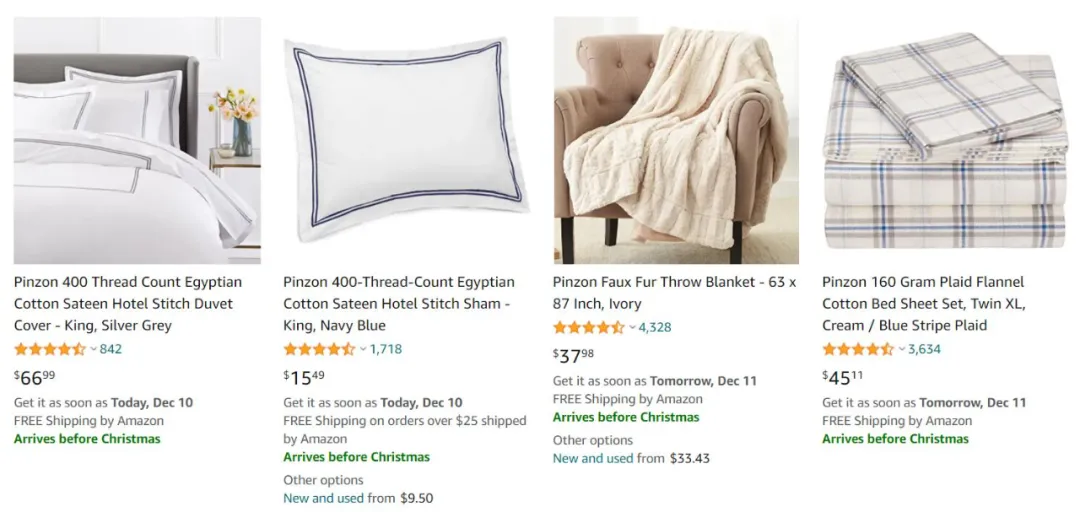This screenshot has width=1080, height=512.
Task: Open the 3,634 reviews link
Action: [924, 349]
